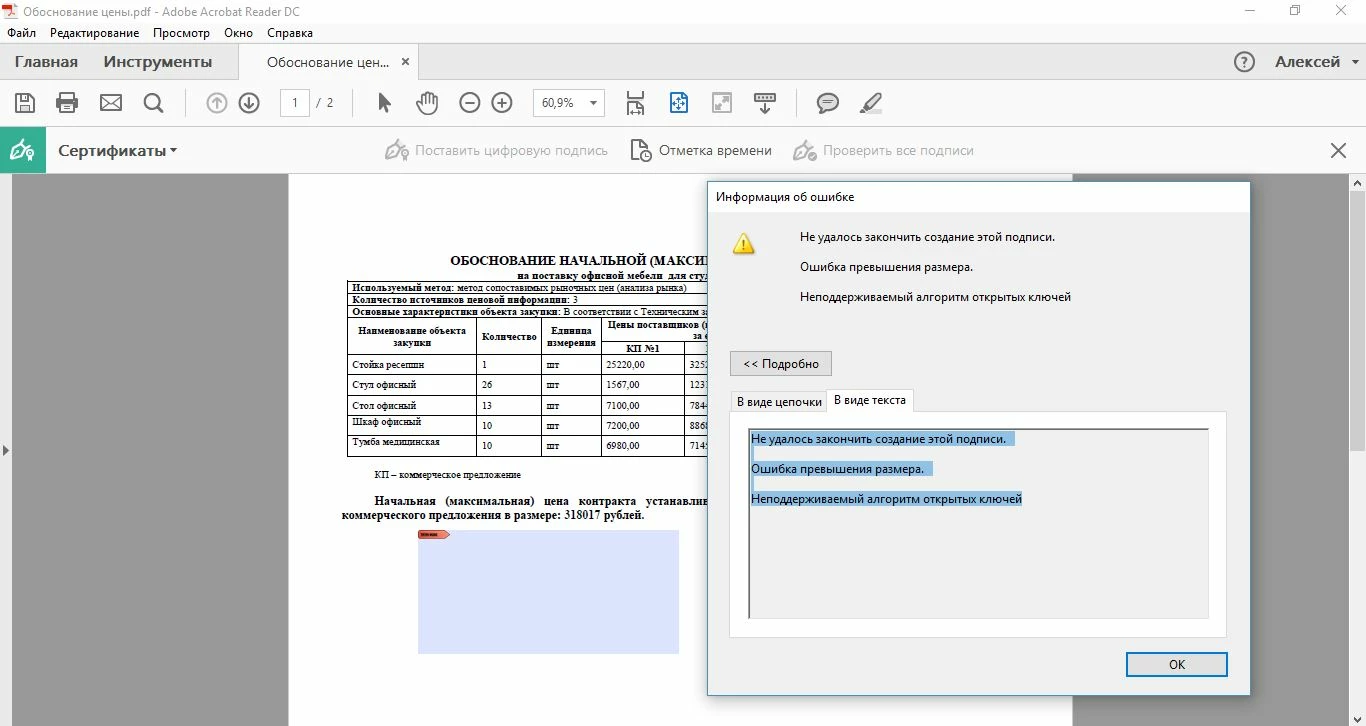Collapse details with << Подробно button

(781, 364)
